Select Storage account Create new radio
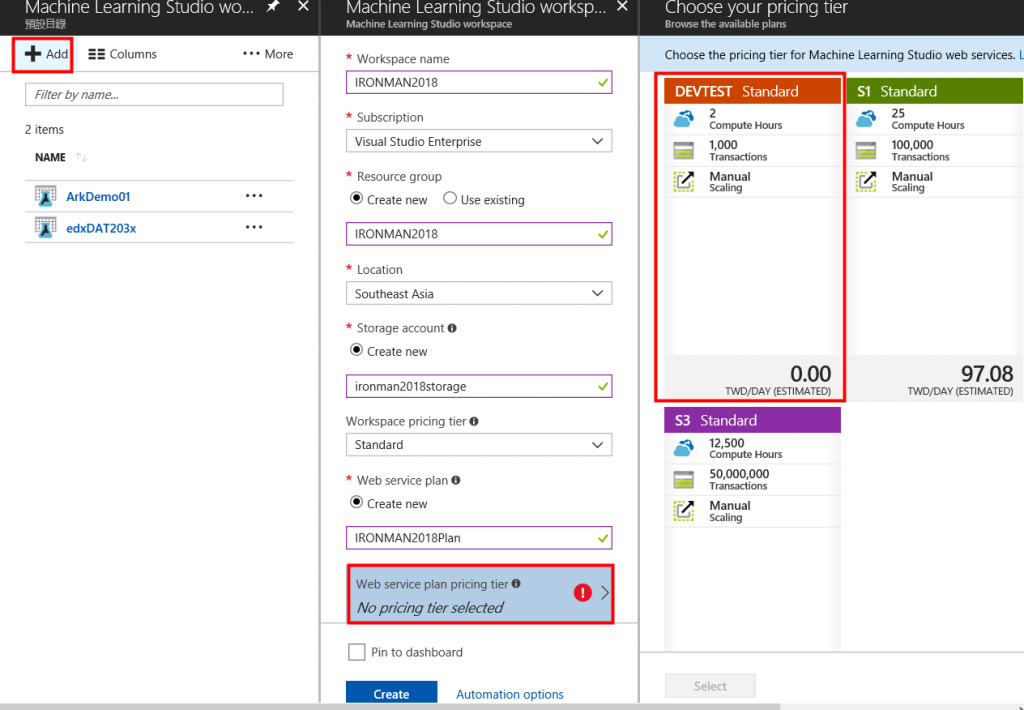This screenshot has height=710, width=1024. pos(357,349)
